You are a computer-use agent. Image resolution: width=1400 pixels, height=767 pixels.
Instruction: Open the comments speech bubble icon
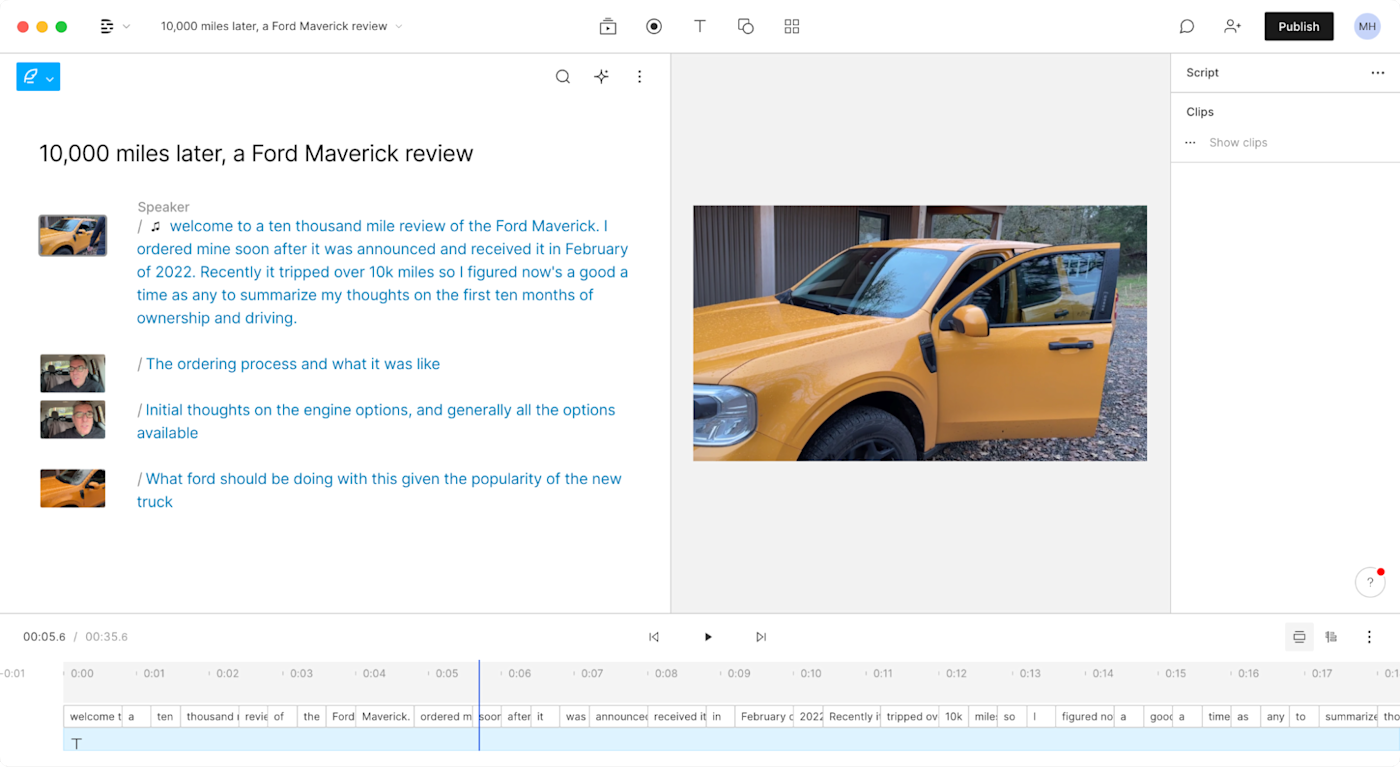click(1187, 27)
